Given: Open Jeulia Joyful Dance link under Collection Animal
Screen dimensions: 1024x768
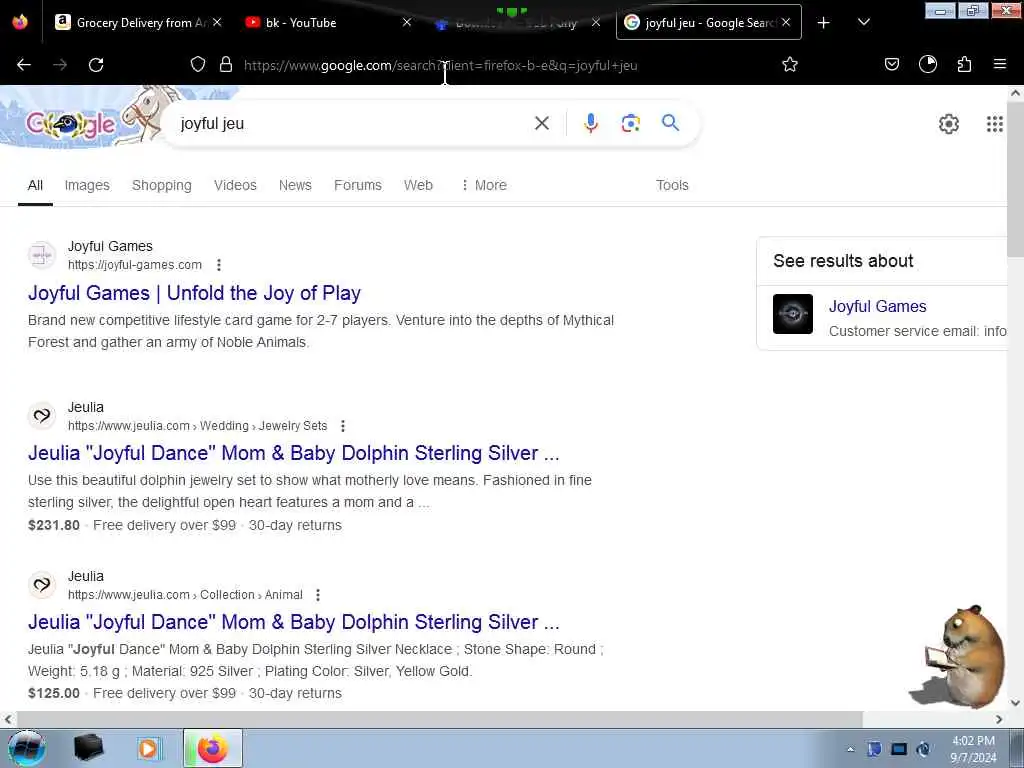Looking at the screenshot, I should click(x=293, y=622).
